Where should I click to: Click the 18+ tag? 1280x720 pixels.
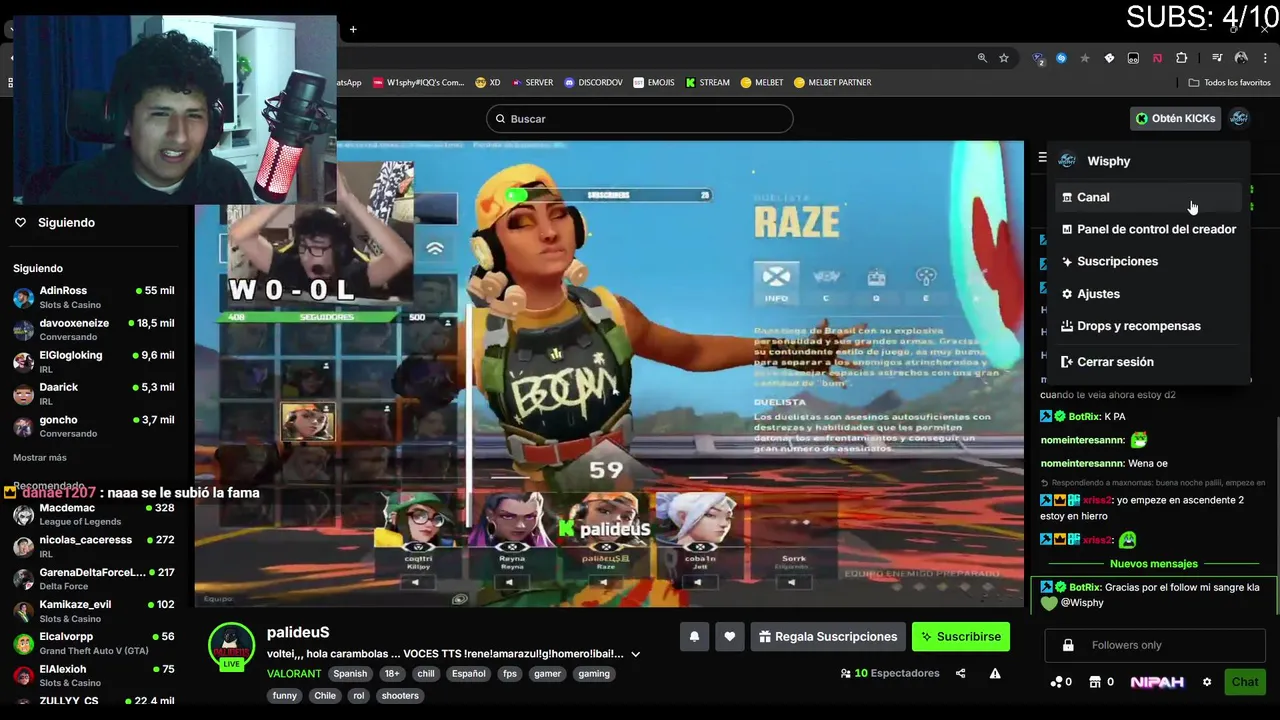pos(392,674)
